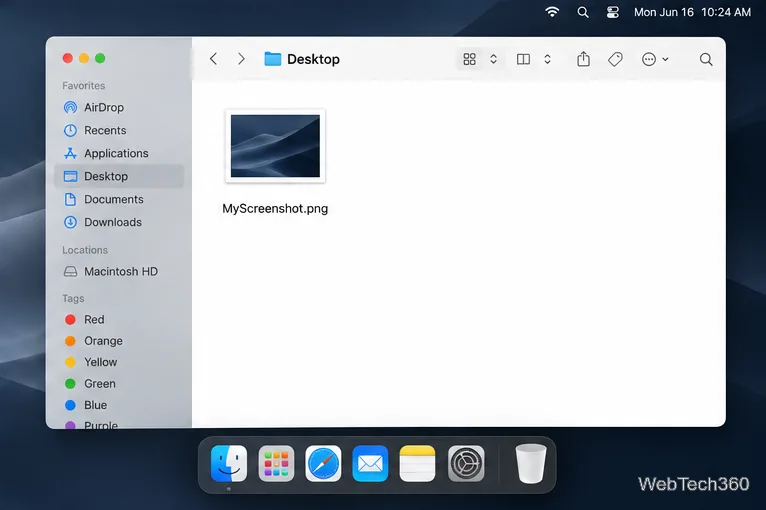Filter by the Red tag
Viewport: 766px width, 510px height.
pyautogui.click(x=119, y=319)
